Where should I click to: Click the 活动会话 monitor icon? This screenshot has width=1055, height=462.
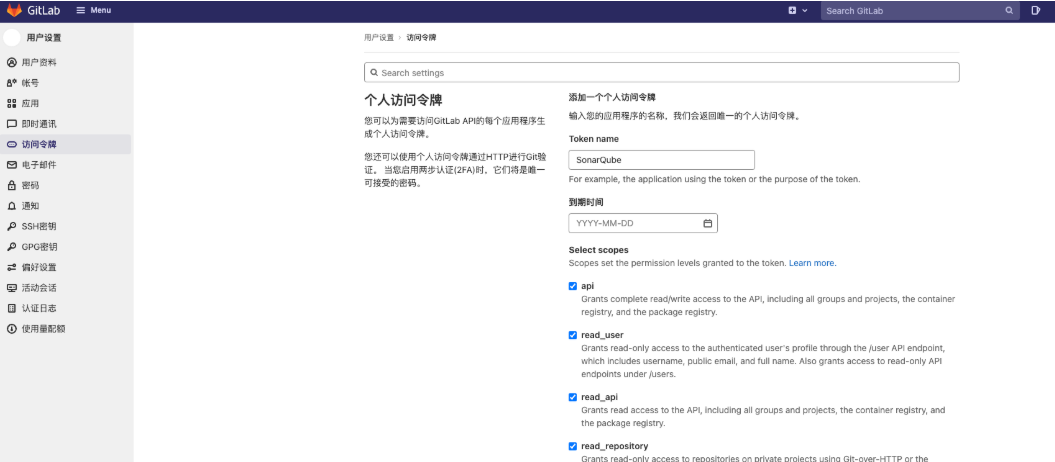tap(11, 288)
